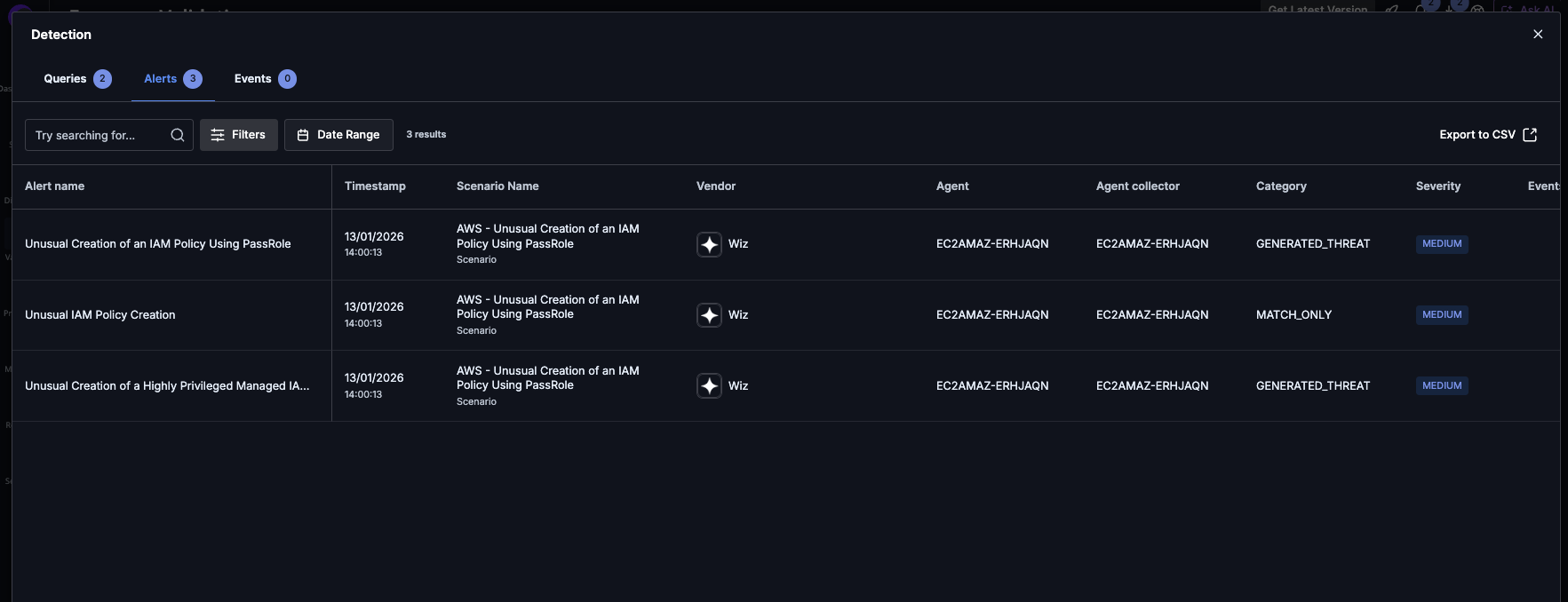Open the Unusual IAM Policy Creation alert
The height and width of the screenshot is (602, 1568).
[100, 315]
